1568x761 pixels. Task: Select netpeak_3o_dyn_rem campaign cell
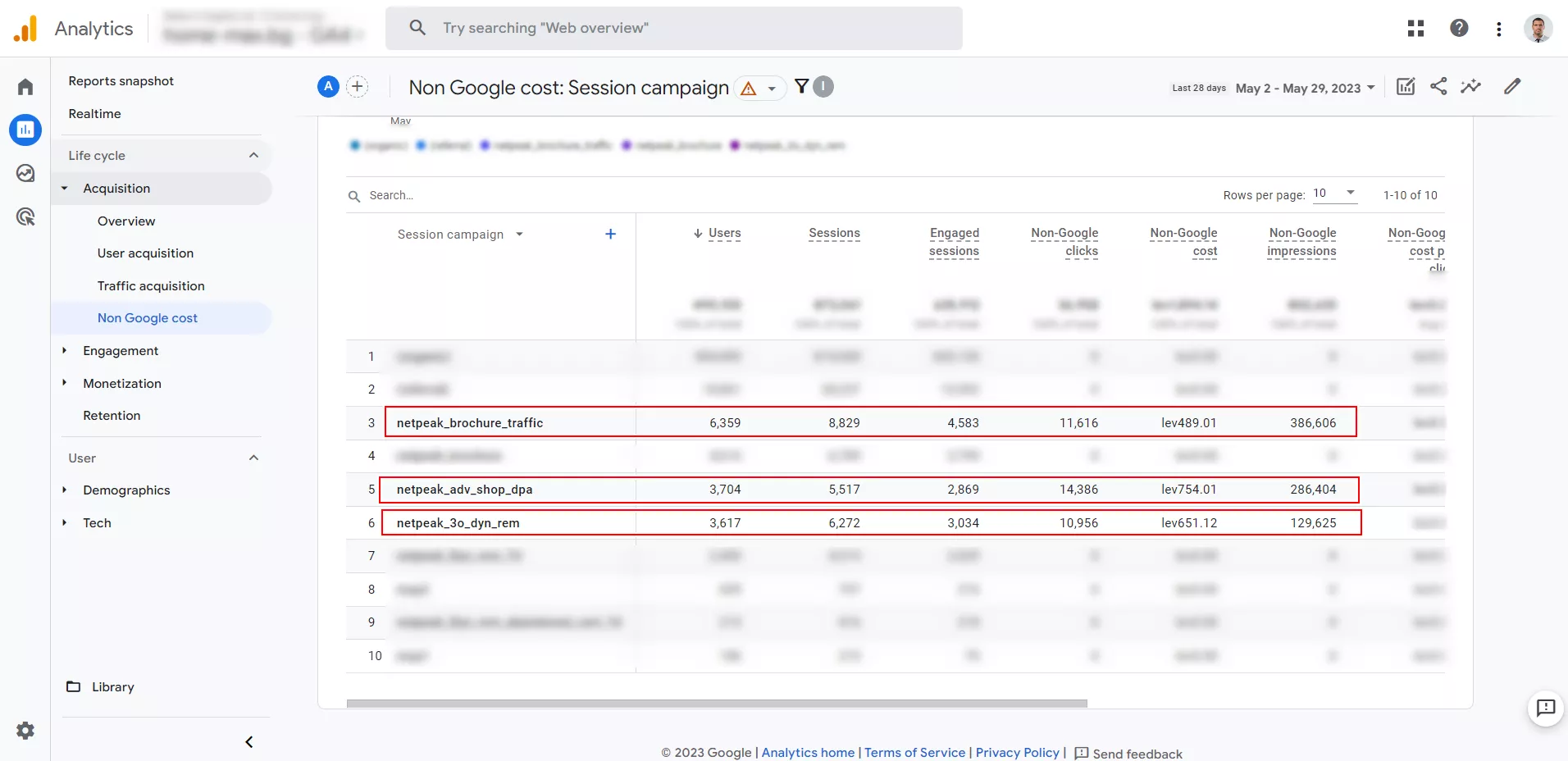(458, 522)
